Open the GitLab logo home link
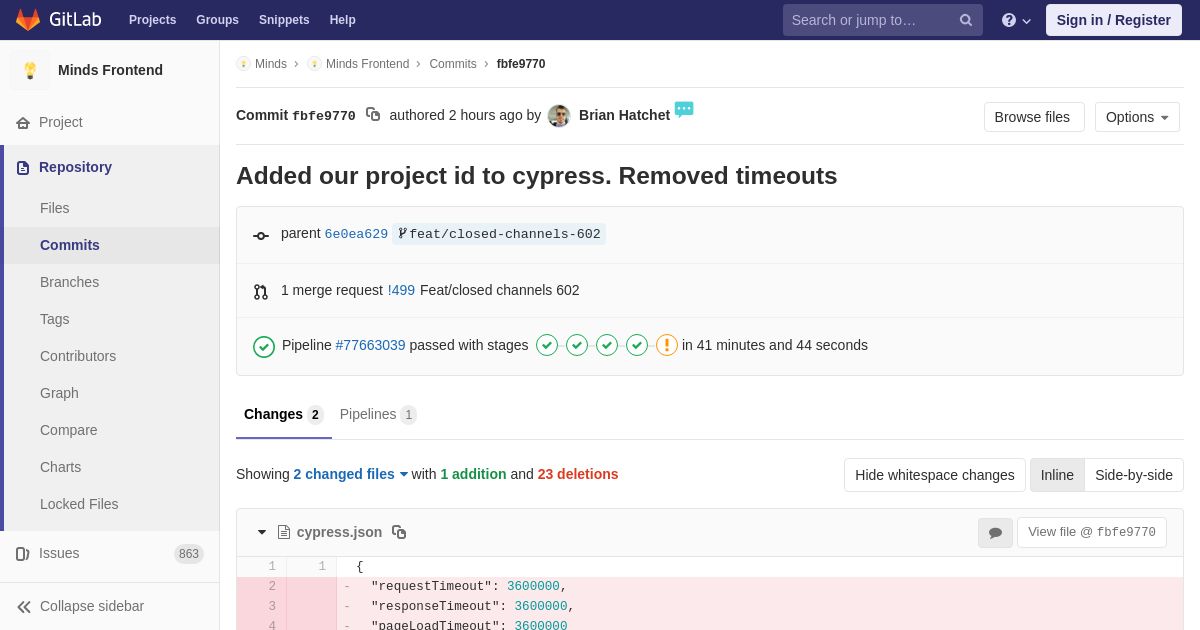Screen dimensions: 1200x630 [58, 20]
